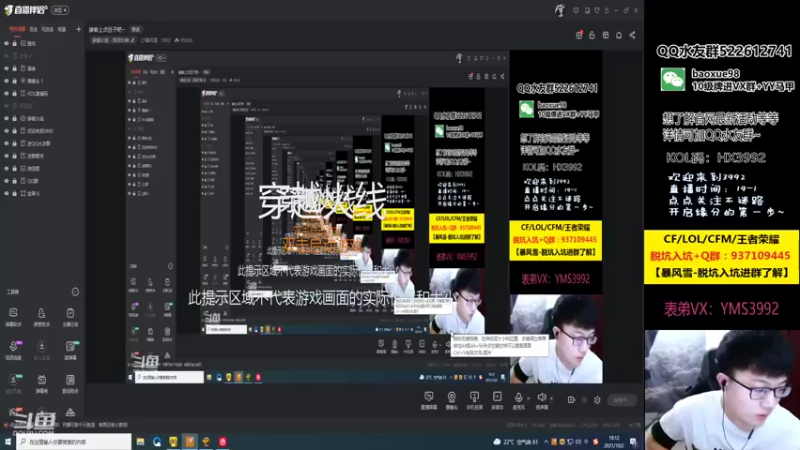Open the speaker options arrow

(x=551, y=398)
